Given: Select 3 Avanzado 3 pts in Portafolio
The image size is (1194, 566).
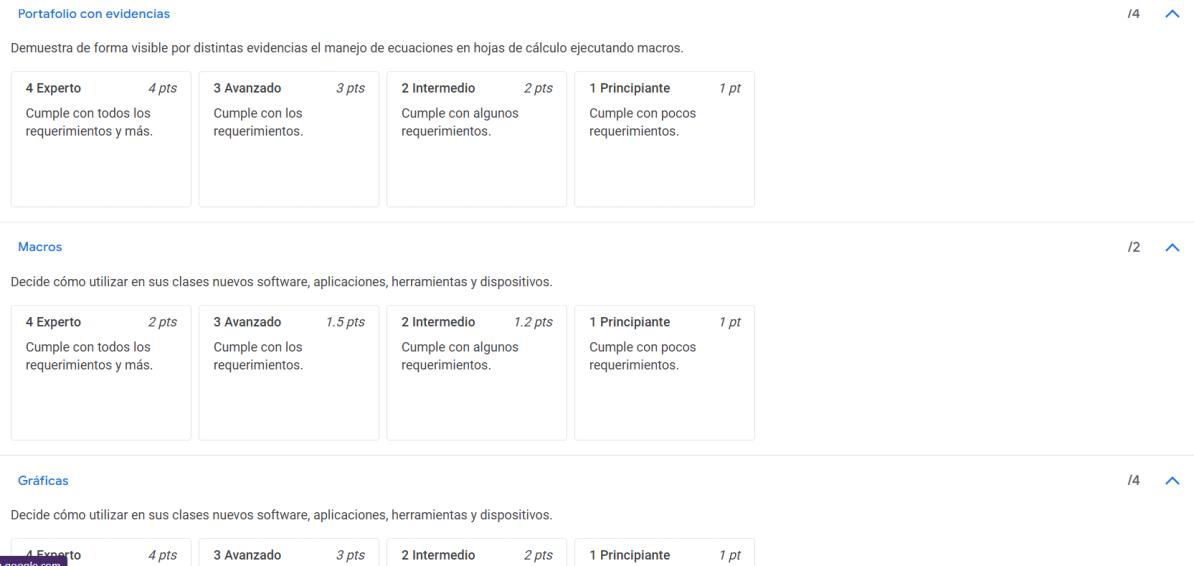Looking at the screenshot, I should pos(288,138).
